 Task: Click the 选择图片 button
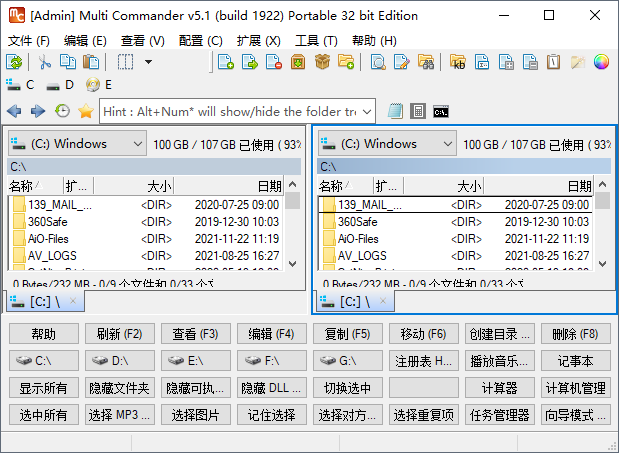(195, 415)
